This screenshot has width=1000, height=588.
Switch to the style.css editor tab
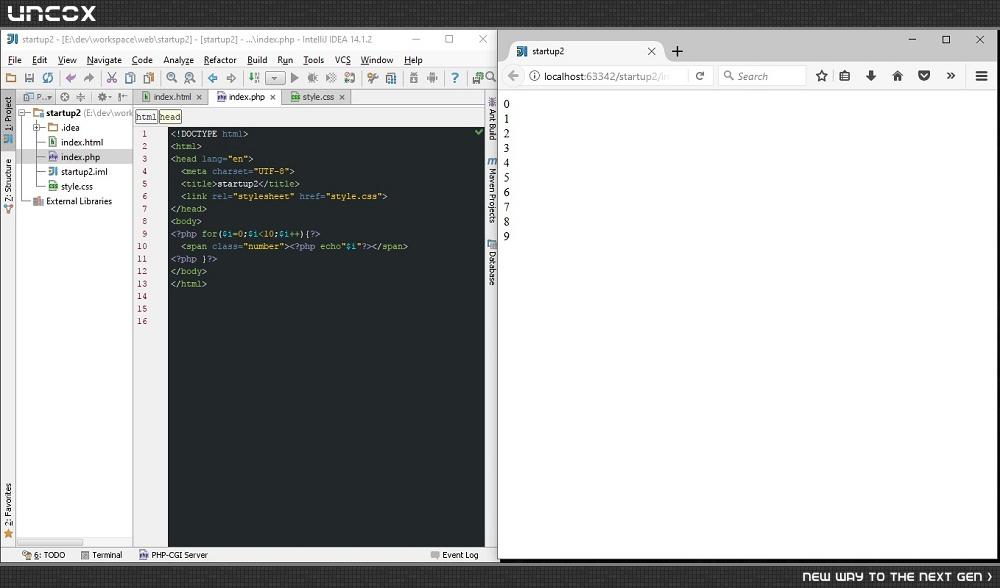[x=318, y=97]
